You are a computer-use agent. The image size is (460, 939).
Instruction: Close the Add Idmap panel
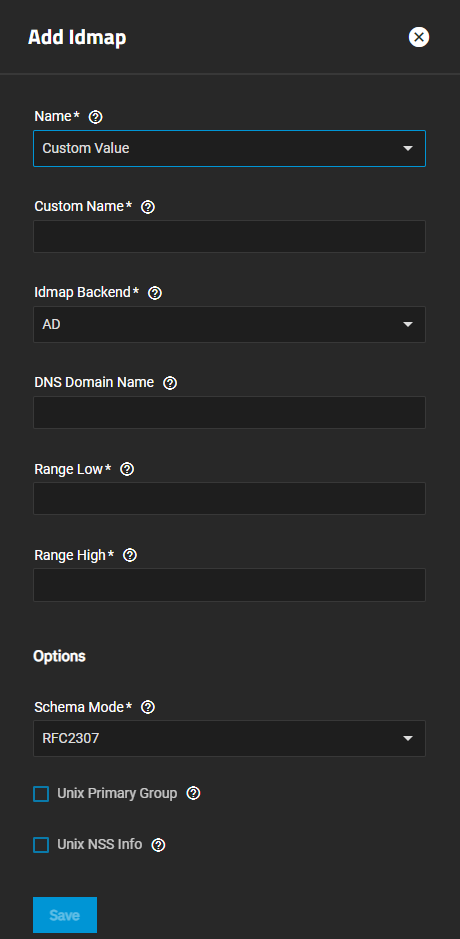(x=419, y=37)
